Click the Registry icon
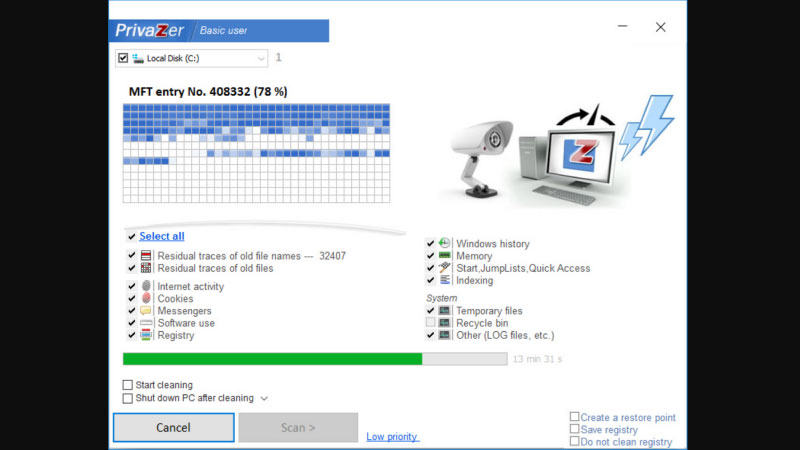 coord(146,335)
